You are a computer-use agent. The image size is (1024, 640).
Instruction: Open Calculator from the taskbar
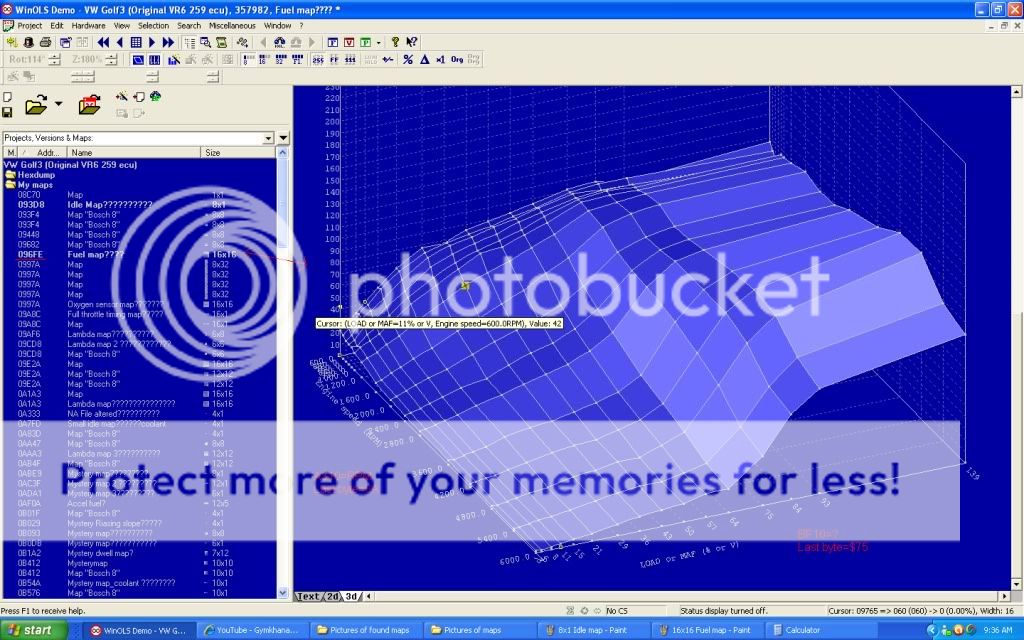[807, 630]
